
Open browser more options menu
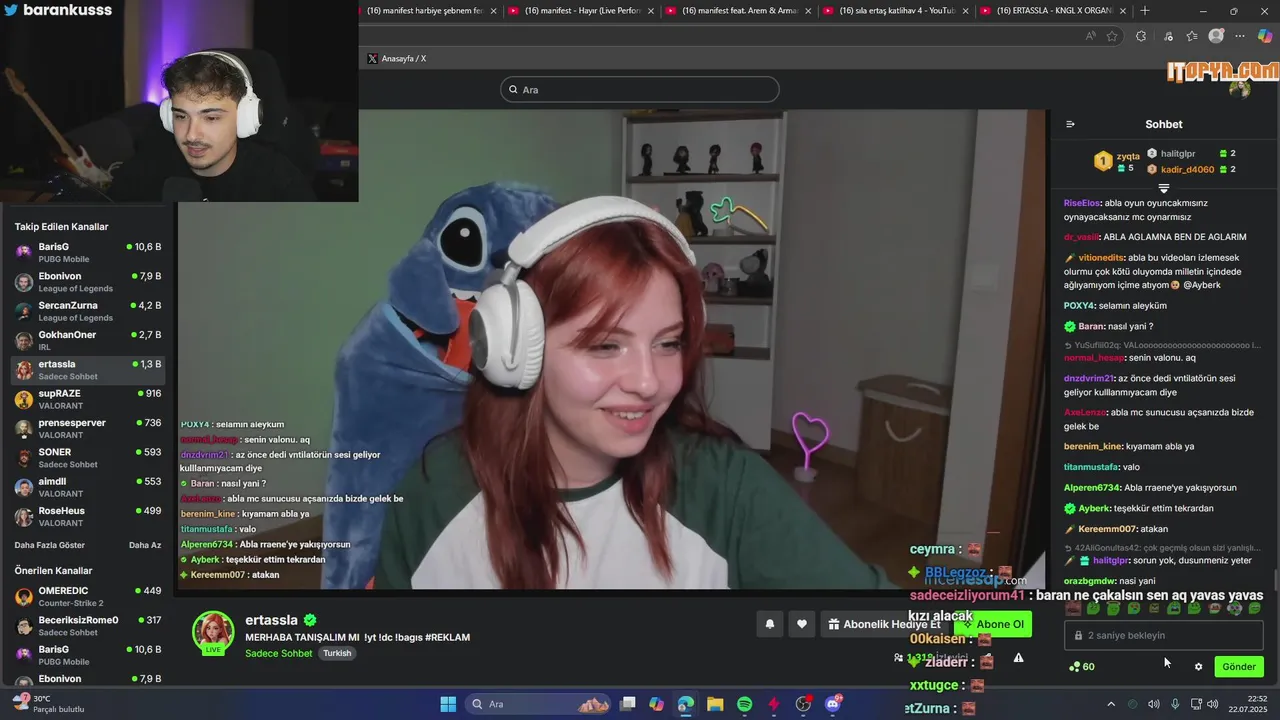point(1241,36)
